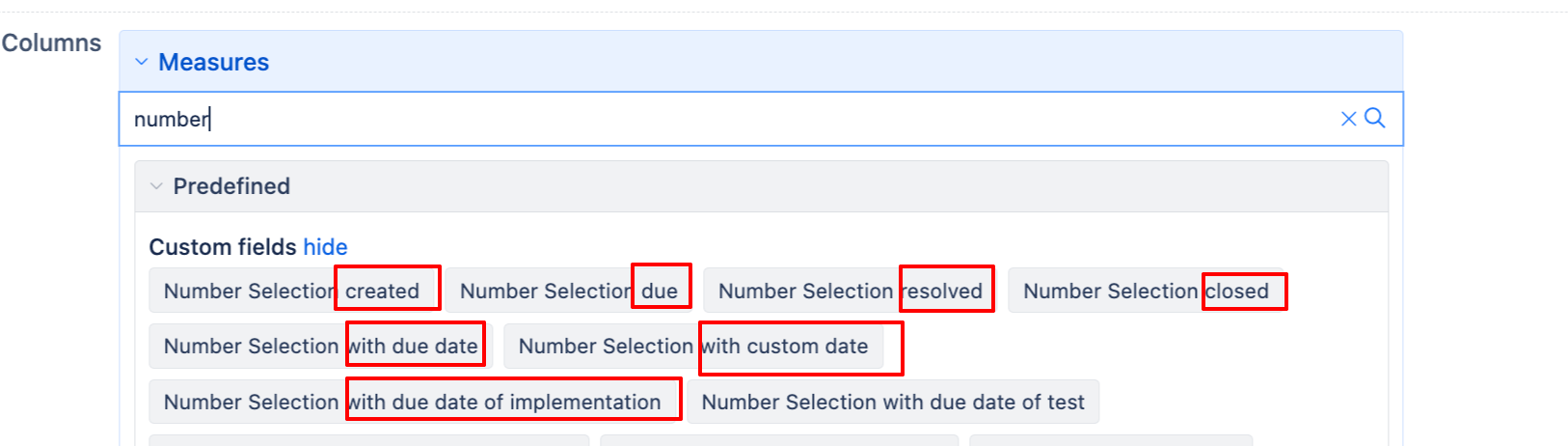Click the Custom fields heading
Screen dimensions: 1568x446
[x=223, y=247]
